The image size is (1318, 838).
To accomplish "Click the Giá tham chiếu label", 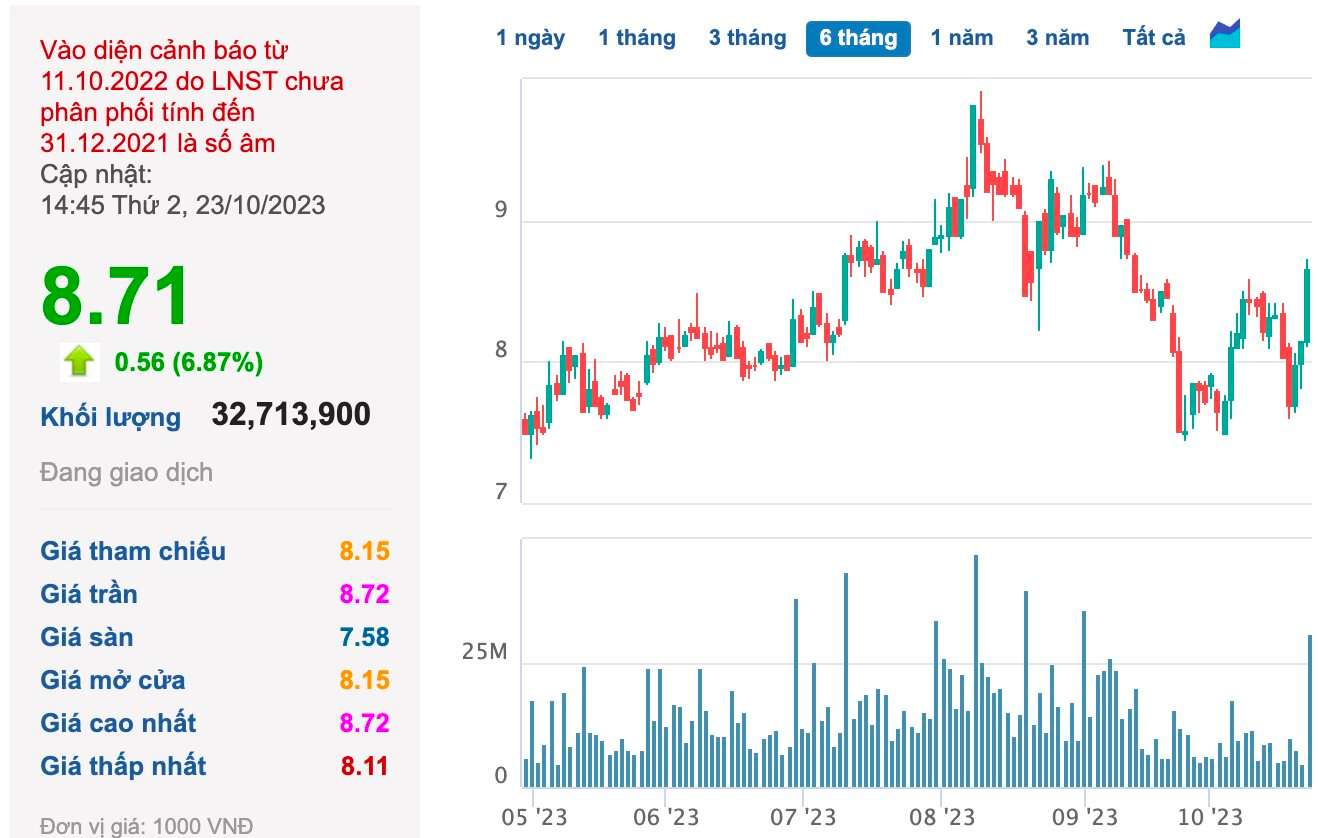I will [x=133, y=551].
